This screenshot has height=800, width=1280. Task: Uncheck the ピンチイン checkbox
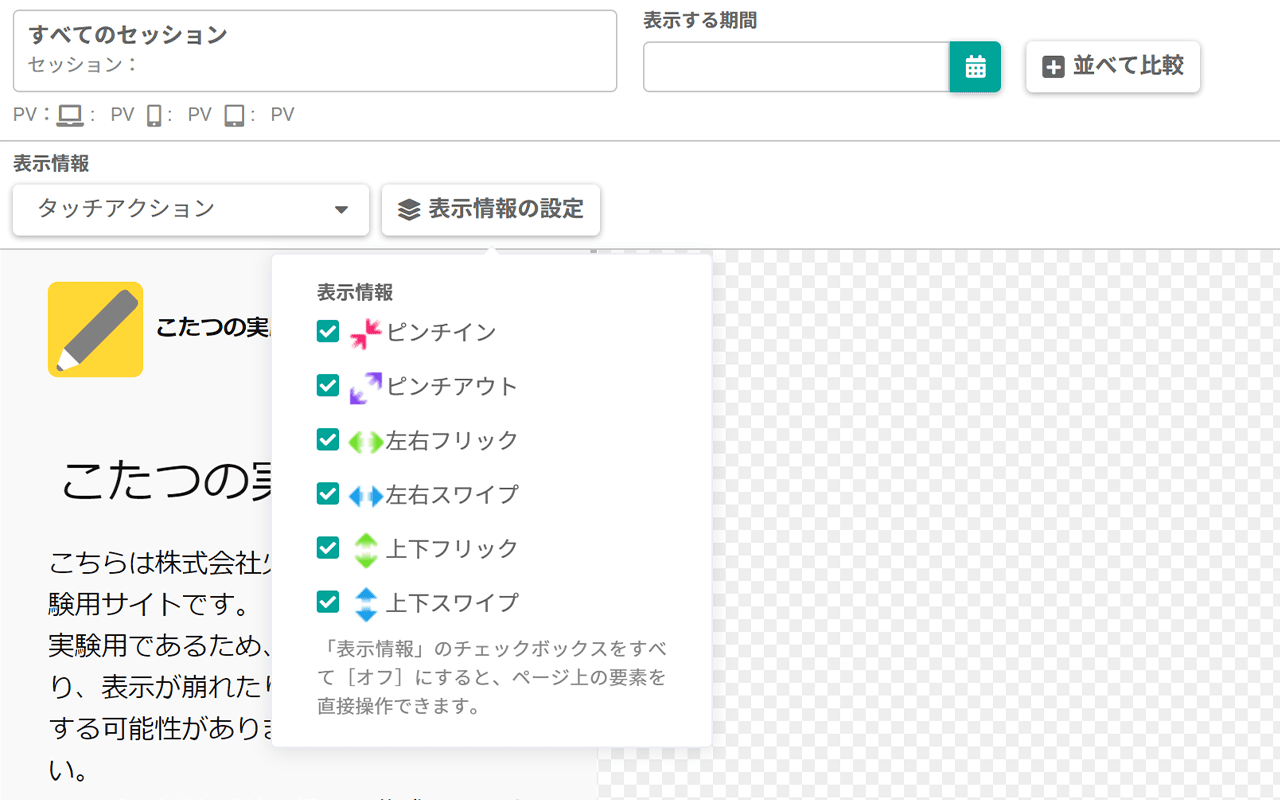[x=328, y=331]
